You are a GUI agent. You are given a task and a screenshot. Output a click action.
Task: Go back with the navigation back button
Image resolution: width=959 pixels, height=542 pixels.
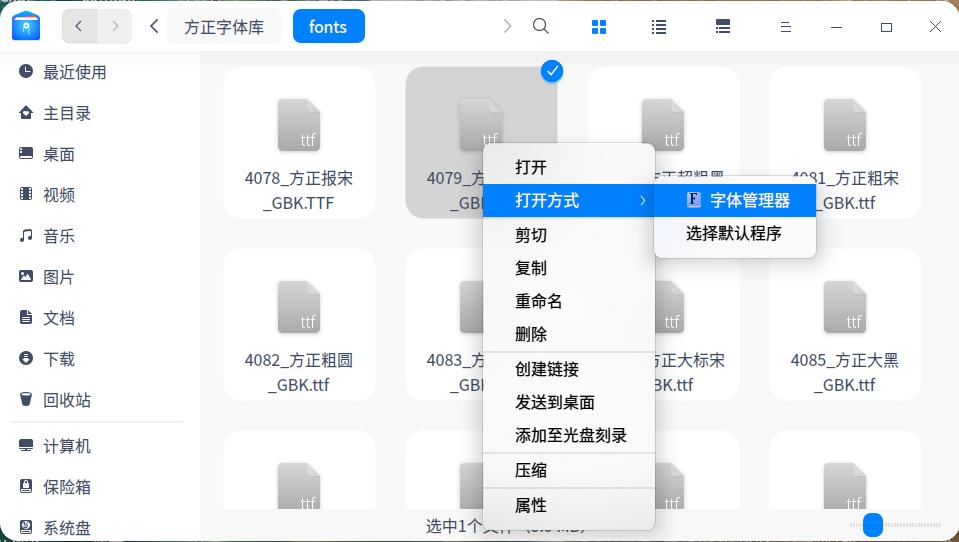[x=79, y=26]
